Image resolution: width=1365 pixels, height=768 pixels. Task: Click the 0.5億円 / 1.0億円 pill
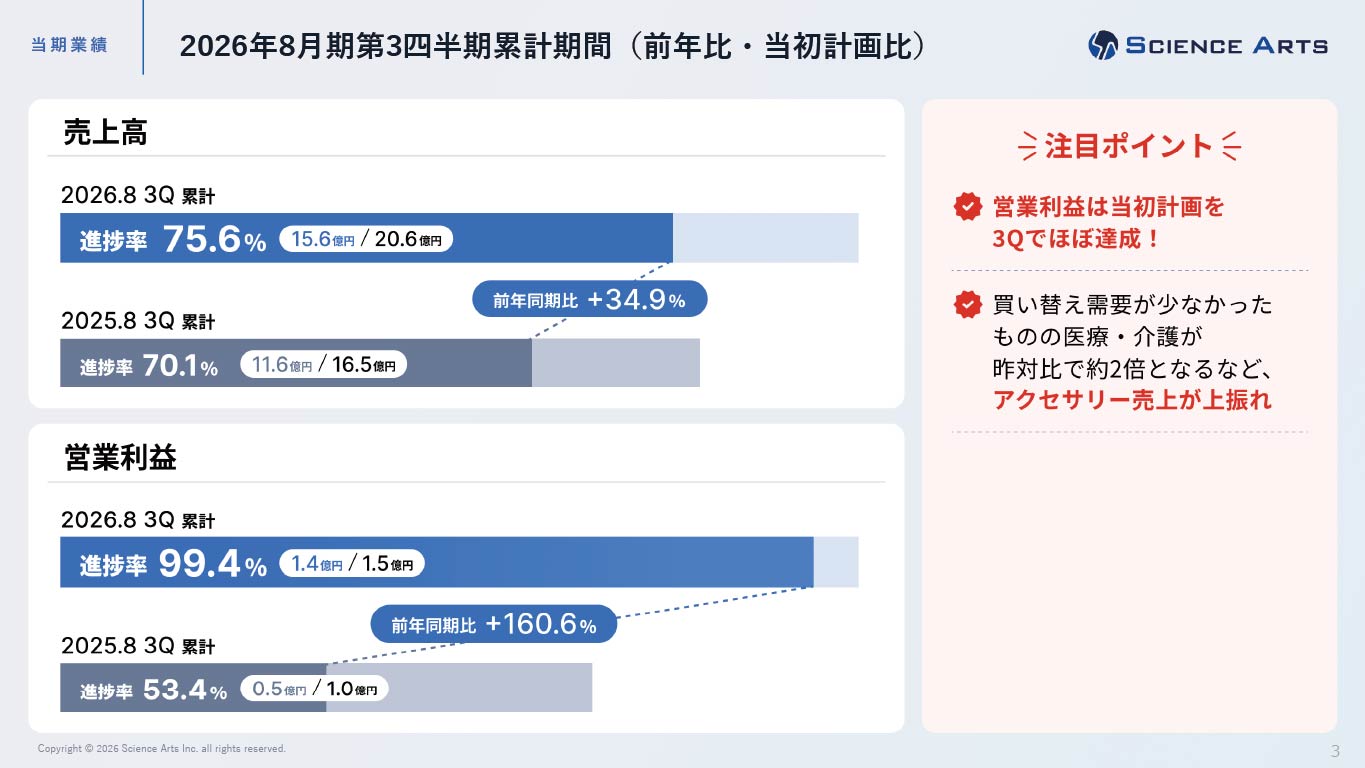pos(315,688)
